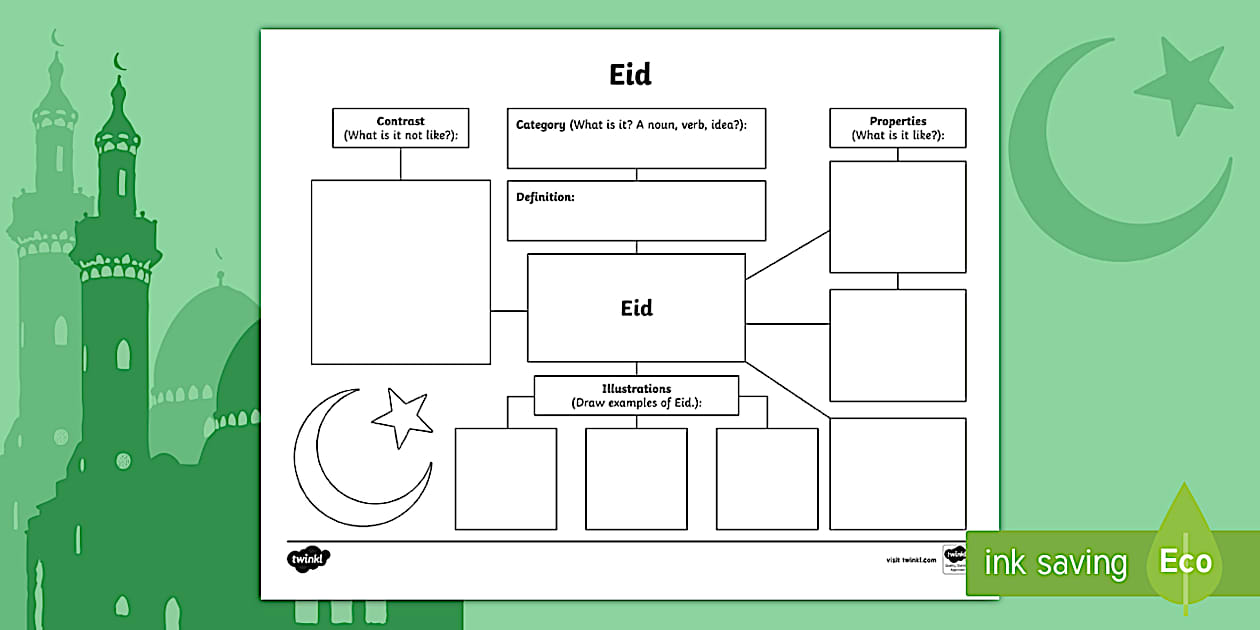Select the large Contrast answer box

click(x=399, y=270)
